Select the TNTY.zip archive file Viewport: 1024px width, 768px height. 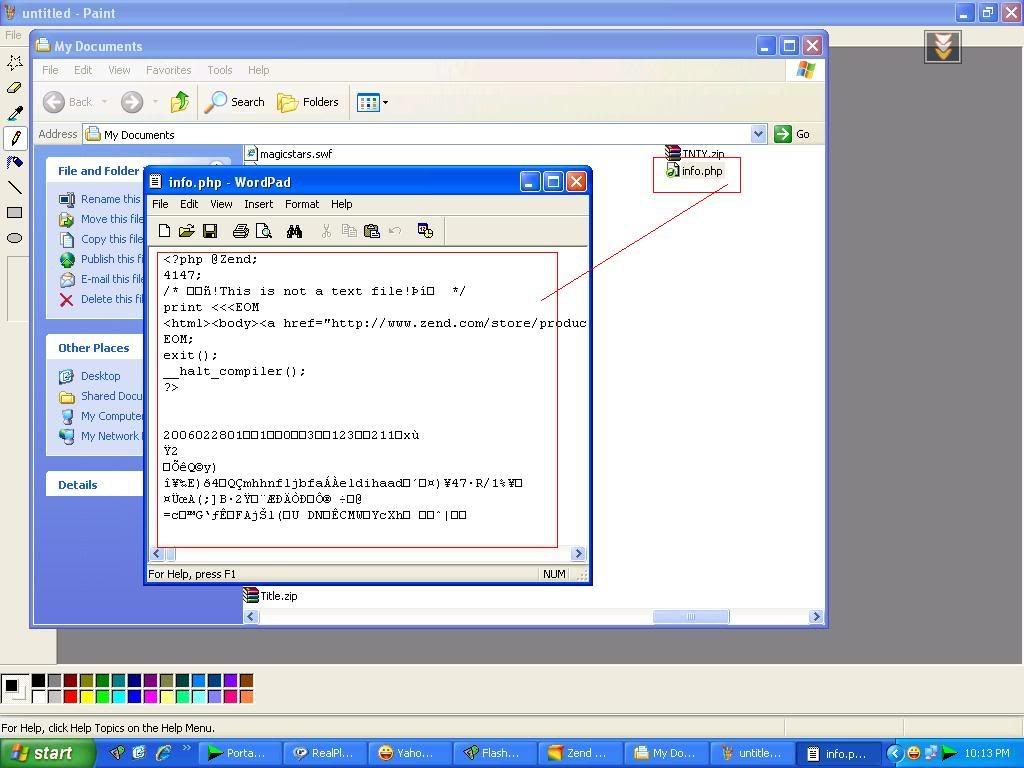(694, 153)
